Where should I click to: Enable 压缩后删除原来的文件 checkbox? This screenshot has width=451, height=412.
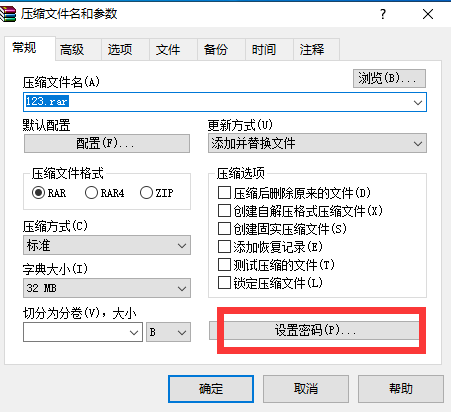224,193
